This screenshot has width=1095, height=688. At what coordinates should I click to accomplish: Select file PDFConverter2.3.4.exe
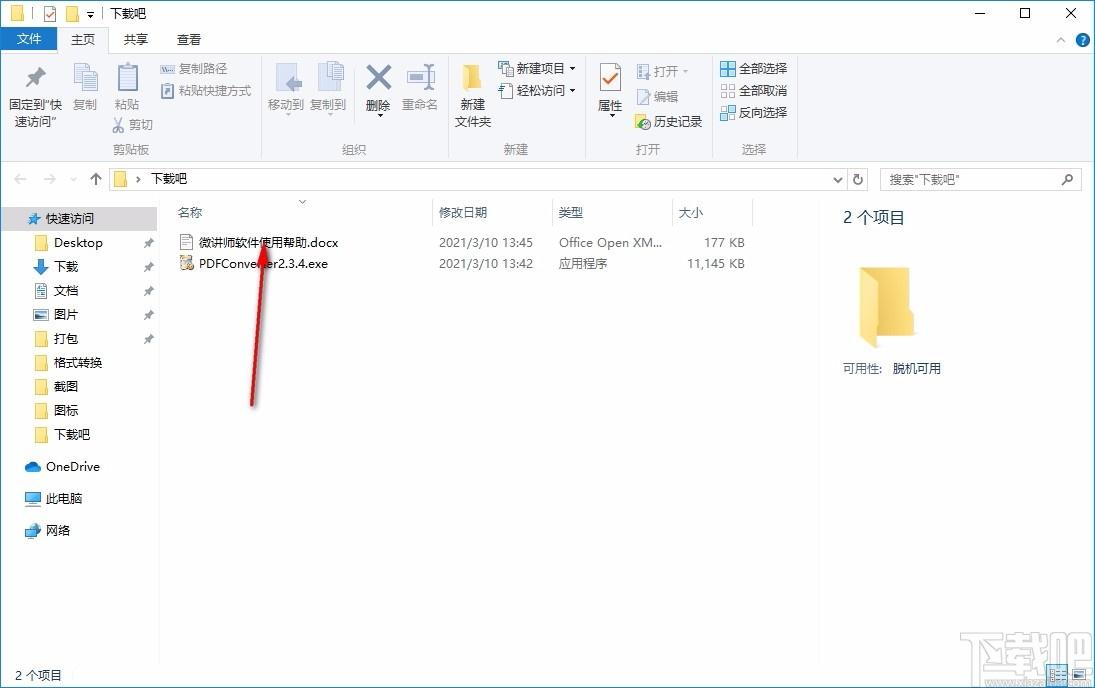(263, 263)
